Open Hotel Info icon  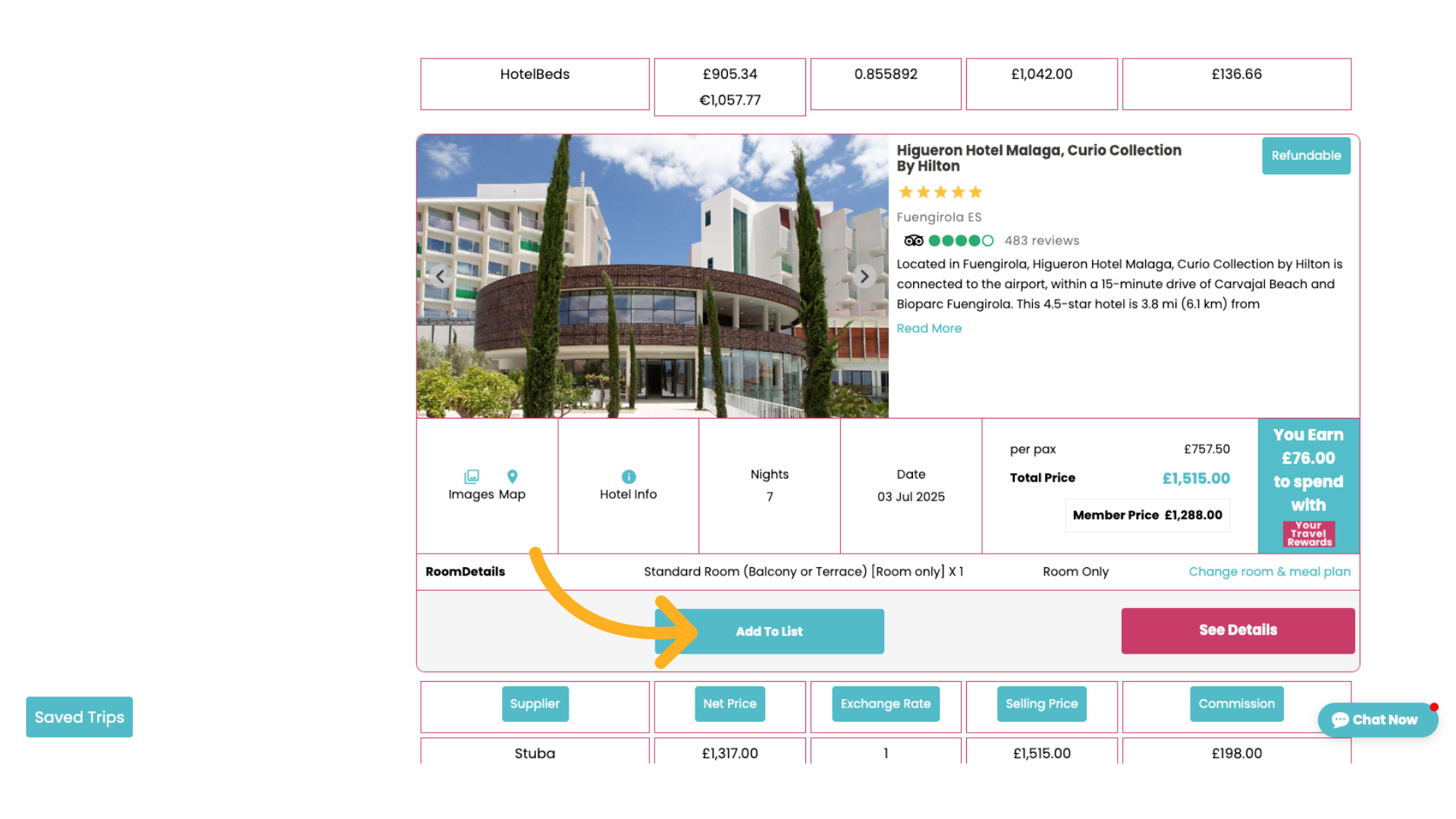(628, 477)
